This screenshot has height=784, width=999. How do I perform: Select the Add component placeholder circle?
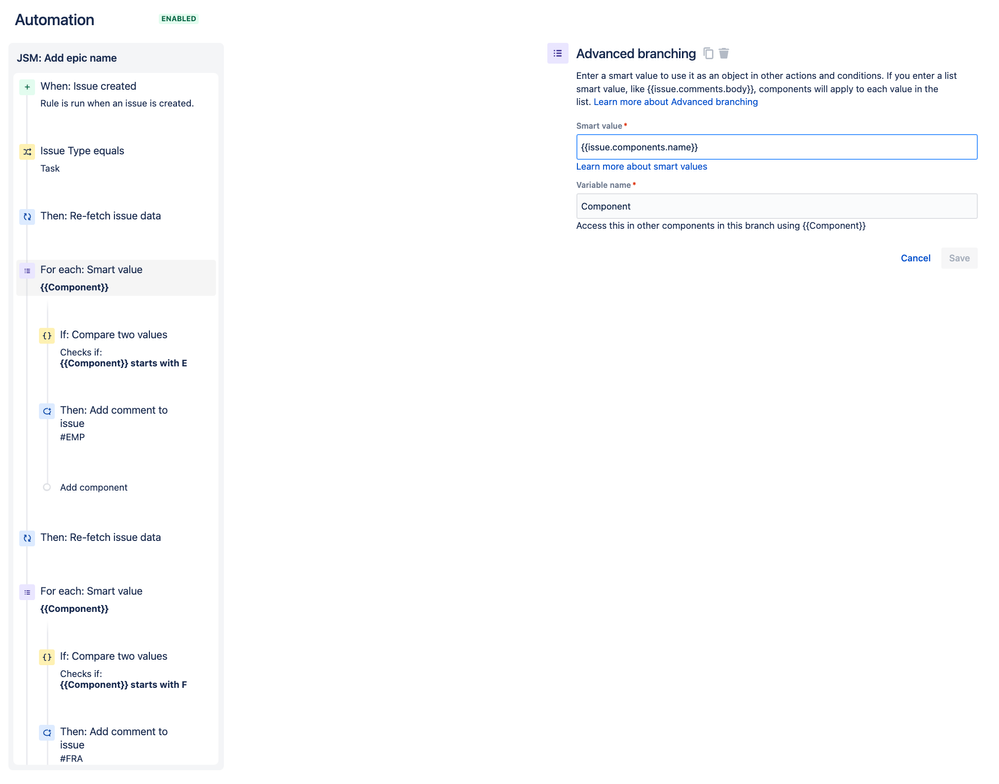click(x=47, y=488)
